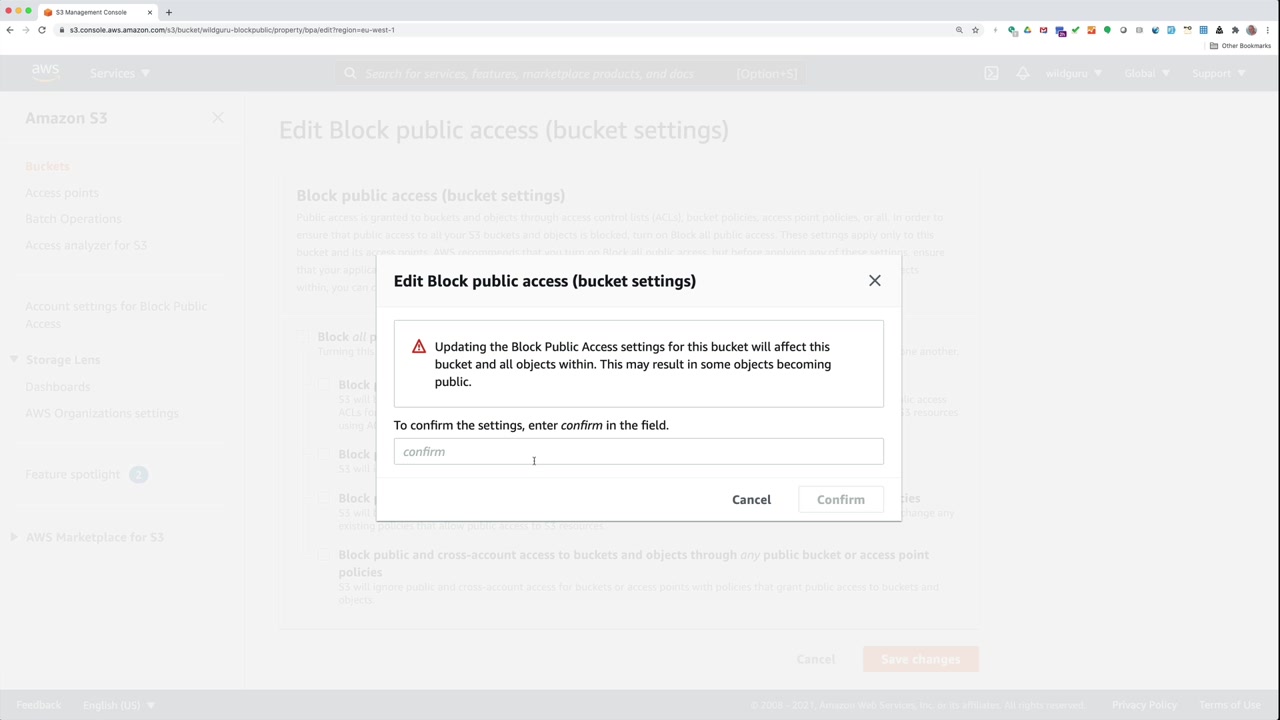
Task: Open Account settings for Block Public Access
Action: 116,314
